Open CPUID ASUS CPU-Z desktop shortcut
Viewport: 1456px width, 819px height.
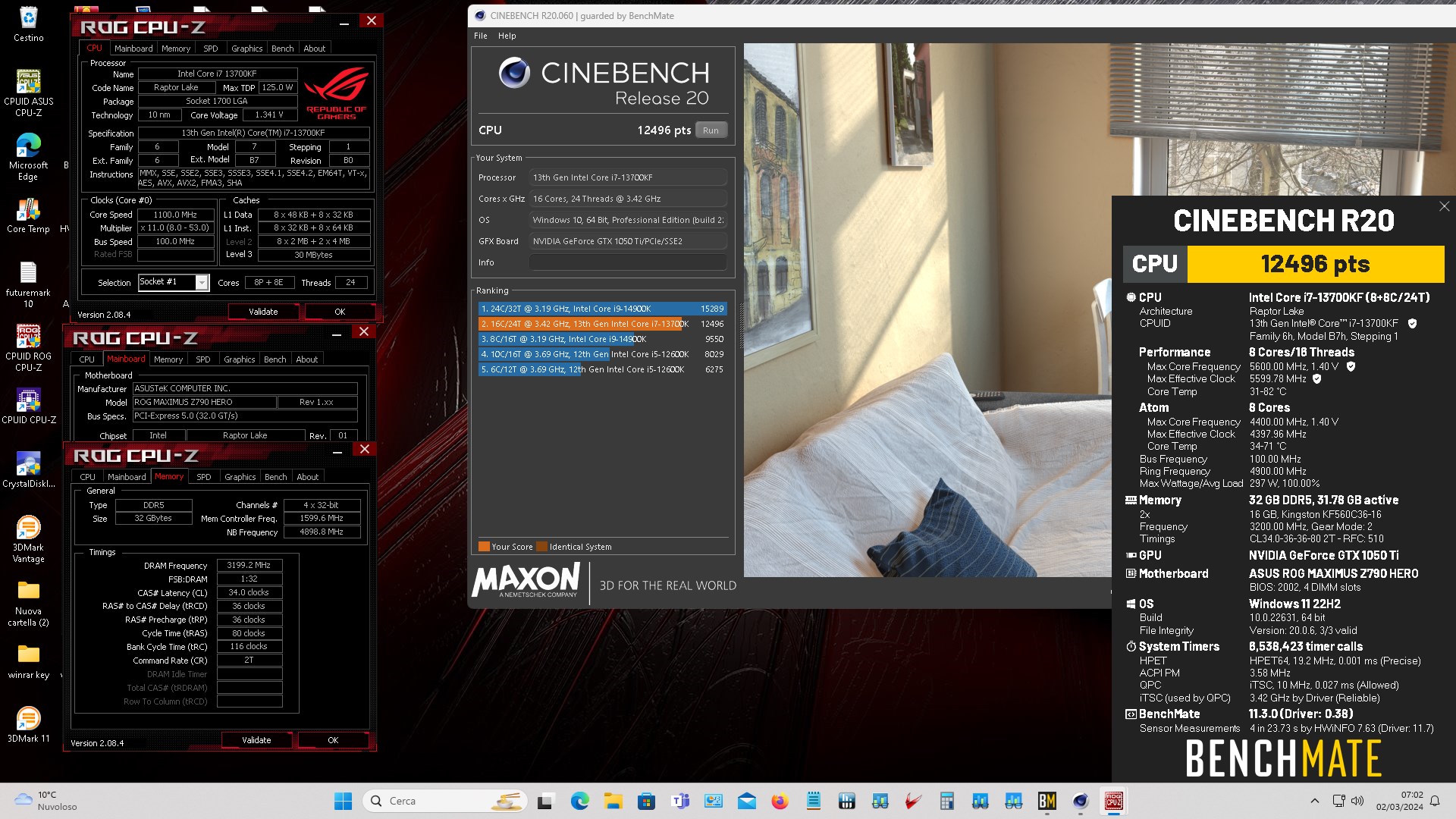28,93
